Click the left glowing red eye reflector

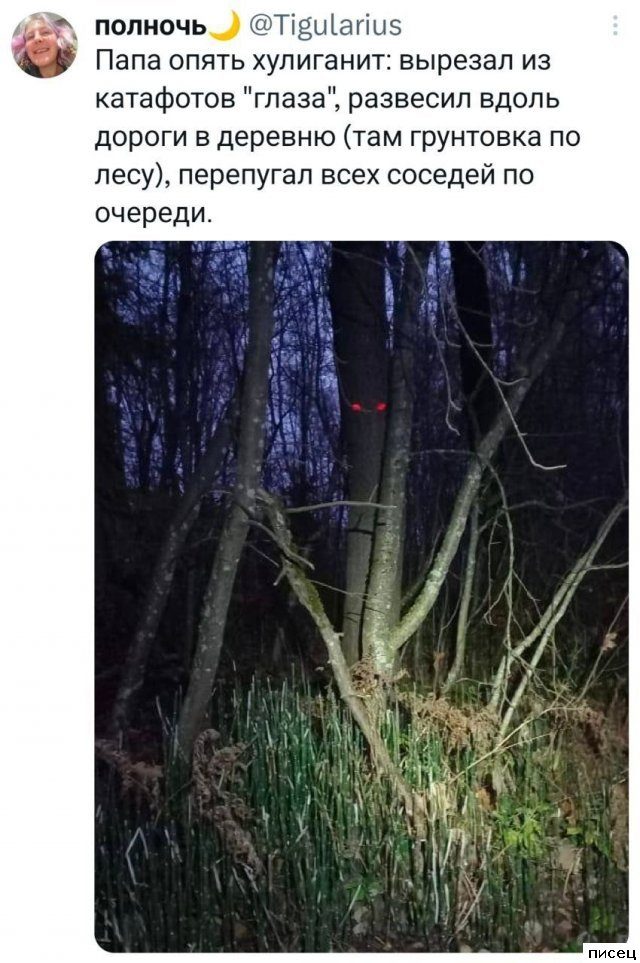pos(356,407)
